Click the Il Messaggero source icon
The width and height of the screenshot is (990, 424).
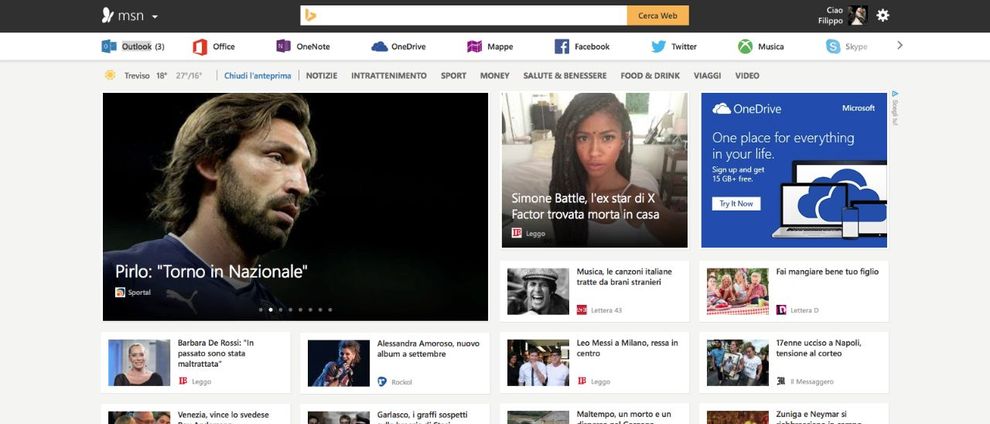click(x=781, y=381)
